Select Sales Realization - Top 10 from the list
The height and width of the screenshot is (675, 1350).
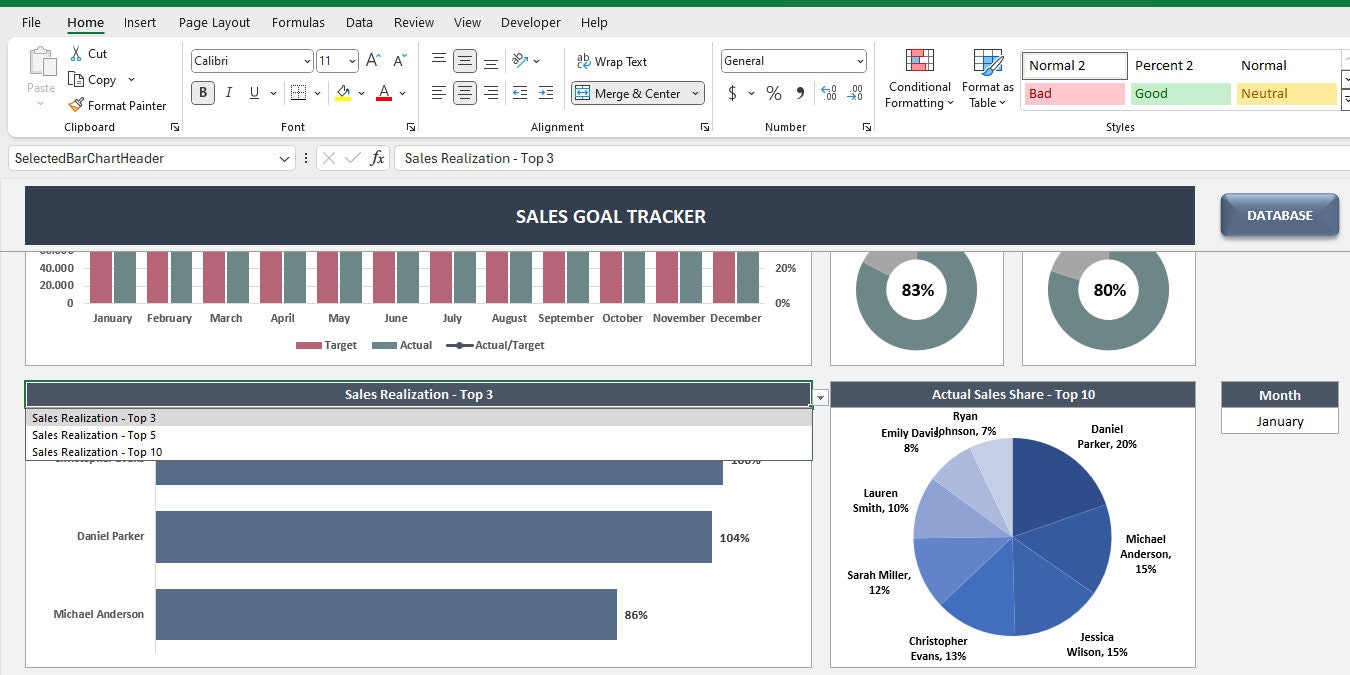[x=96, y=451]
